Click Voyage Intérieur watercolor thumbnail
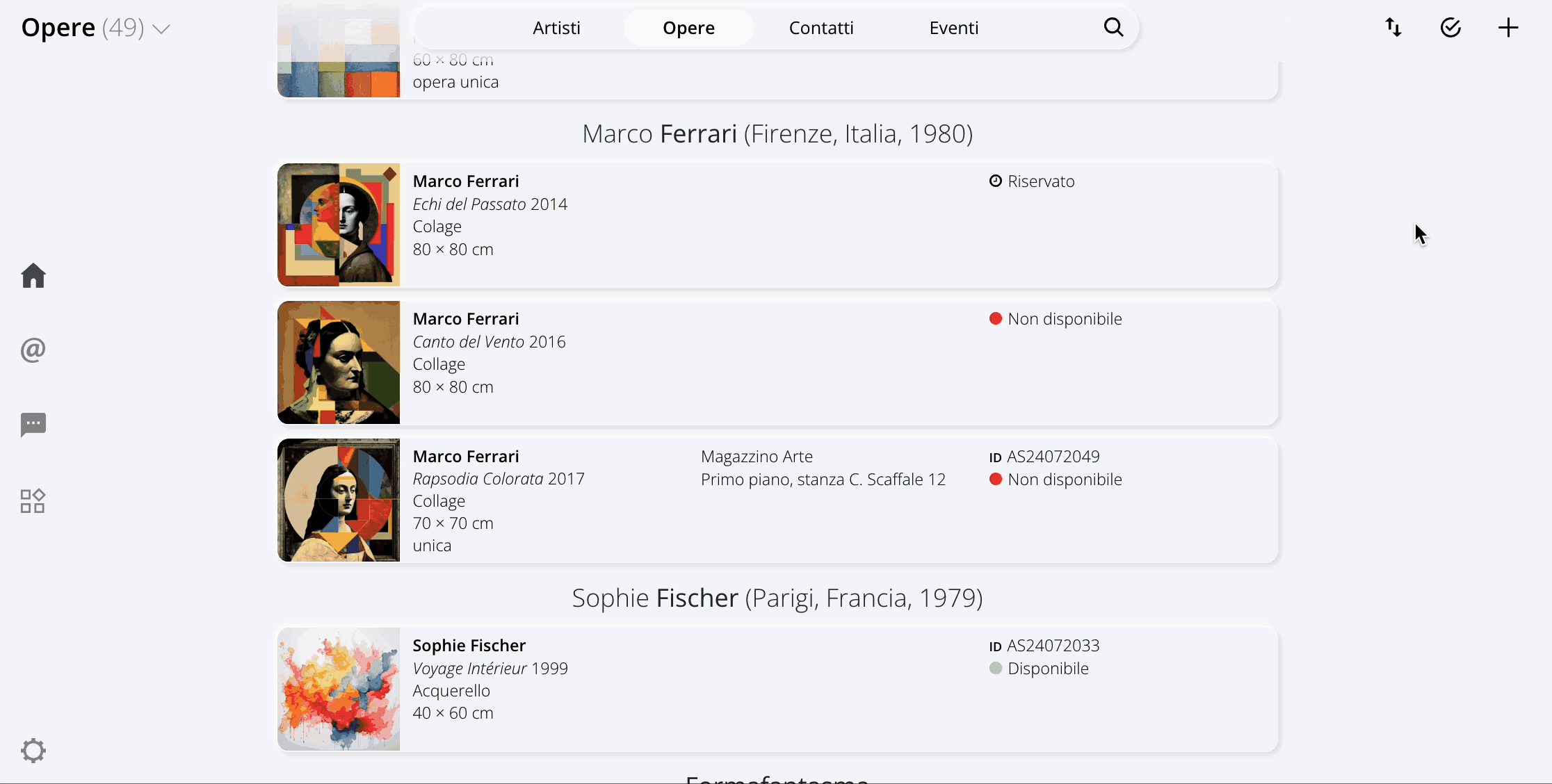Screen dimensions: 1552x784 339,689
